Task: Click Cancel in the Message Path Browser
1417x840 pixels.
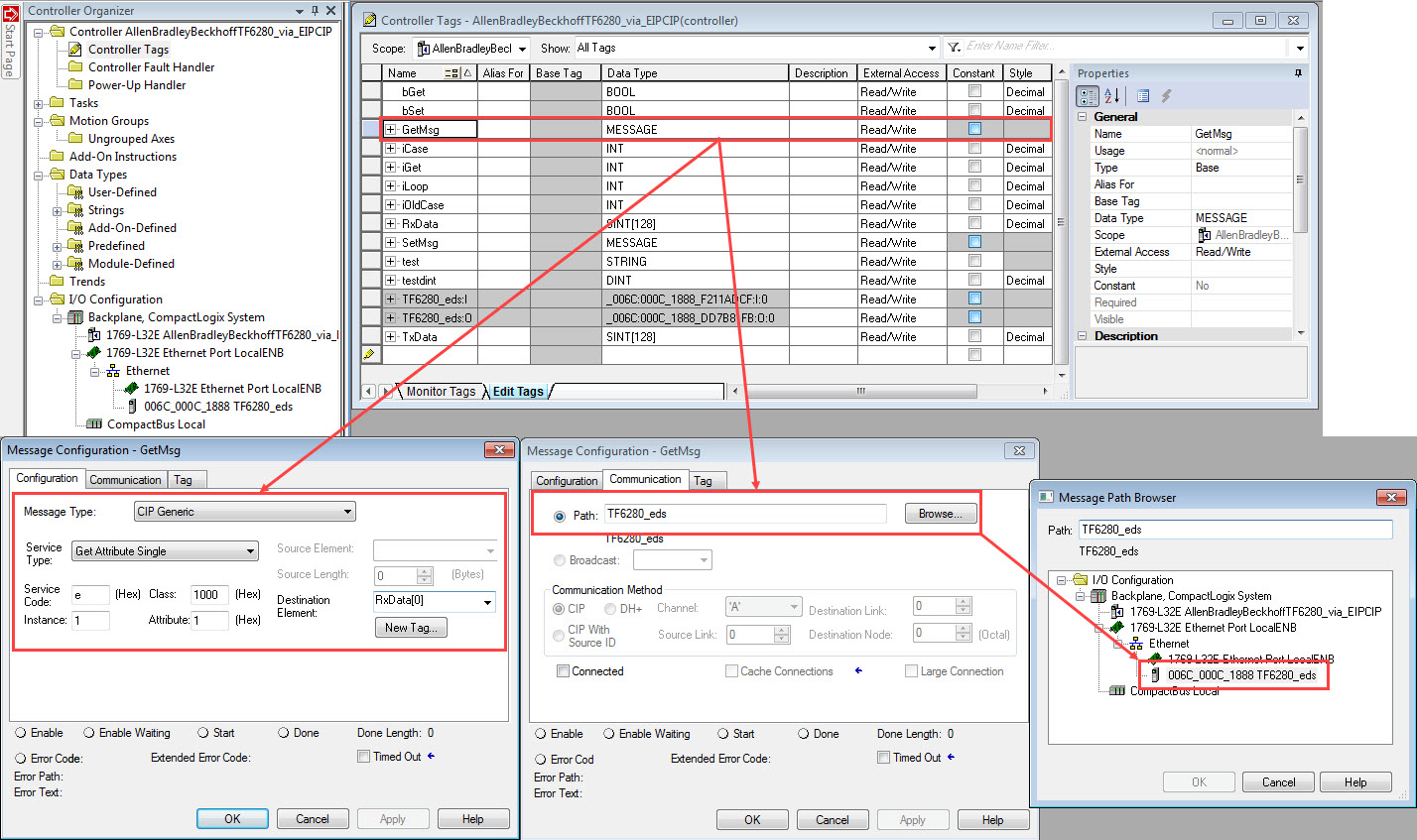Action: coord(1278,782)
